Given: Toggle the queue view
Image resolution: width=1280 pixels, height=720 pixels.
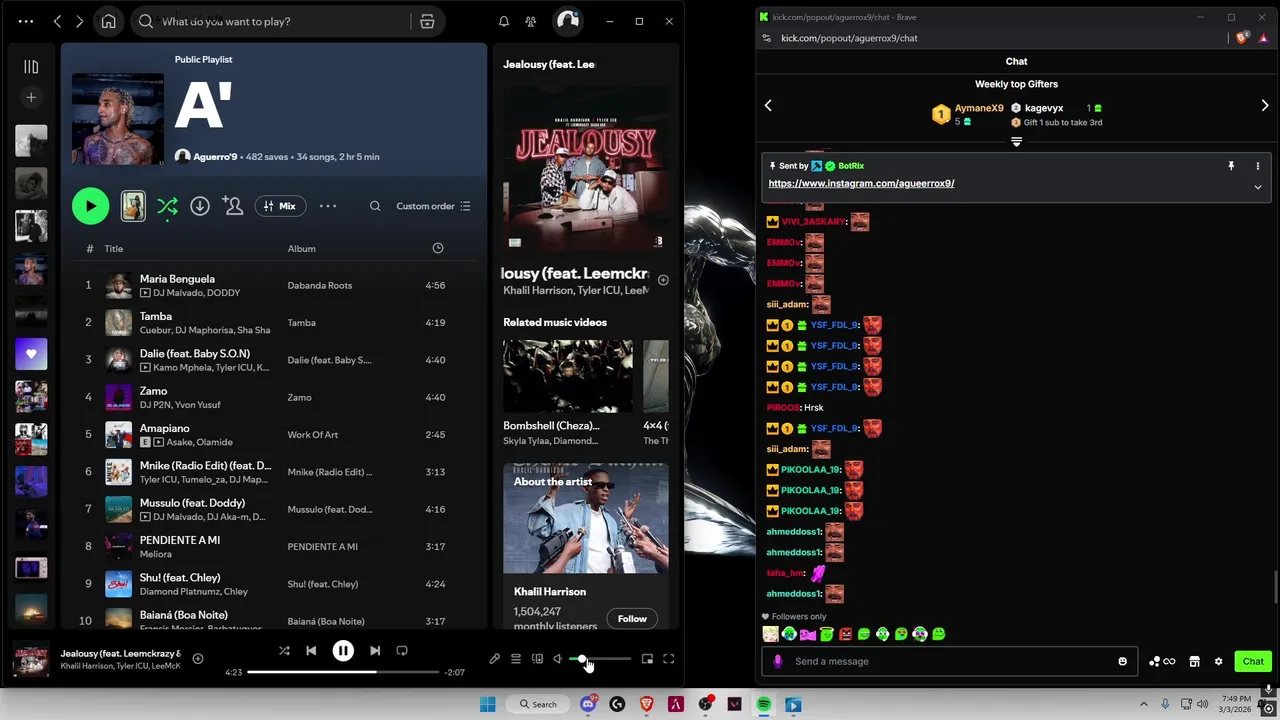Looking at the screenshot, I should tap(516, 659).
